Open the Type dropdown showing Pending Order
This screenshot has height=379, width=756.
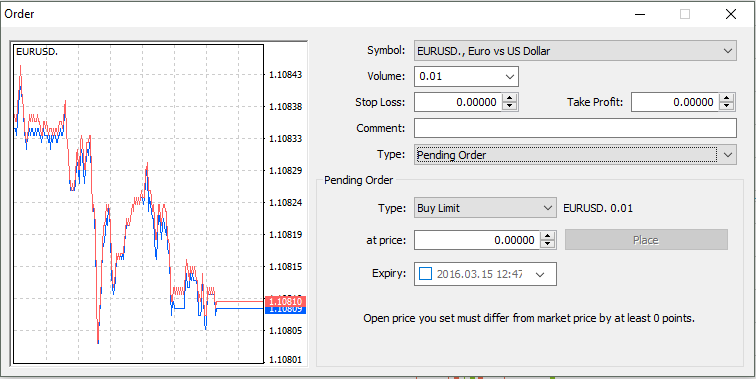(x=575, y=155)
